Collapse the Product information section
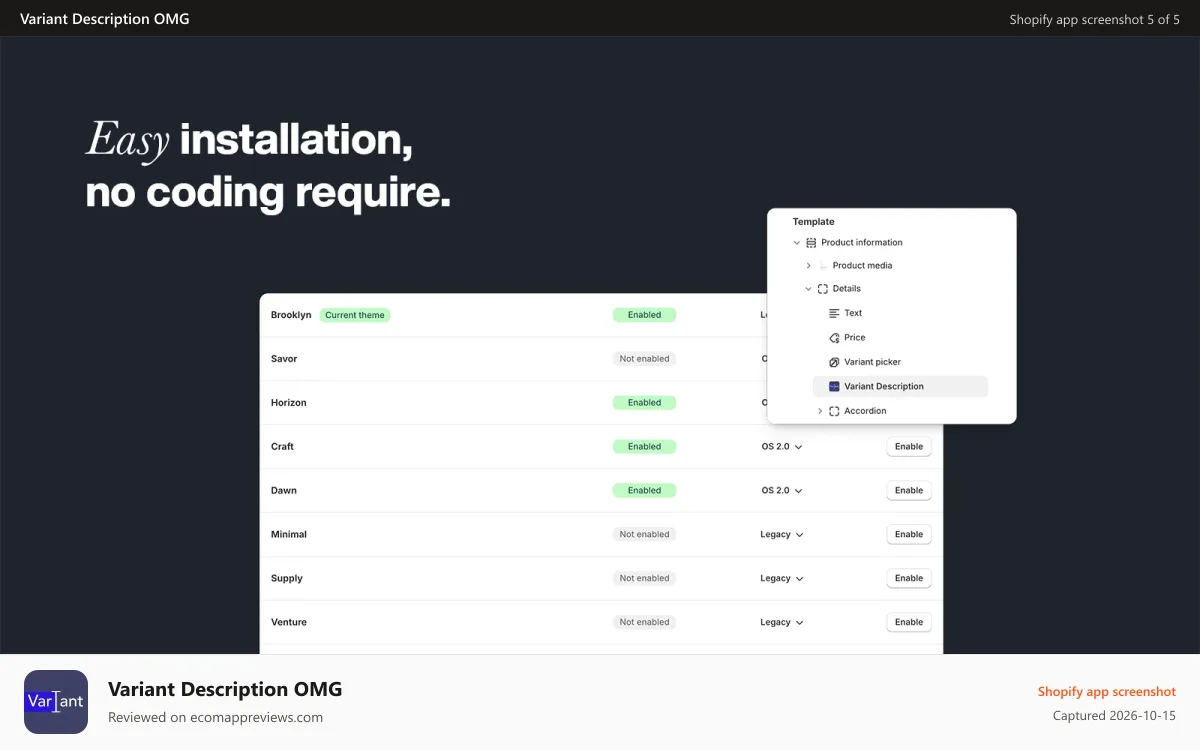This screenshot has width=1200, height=750. [797, 243]
